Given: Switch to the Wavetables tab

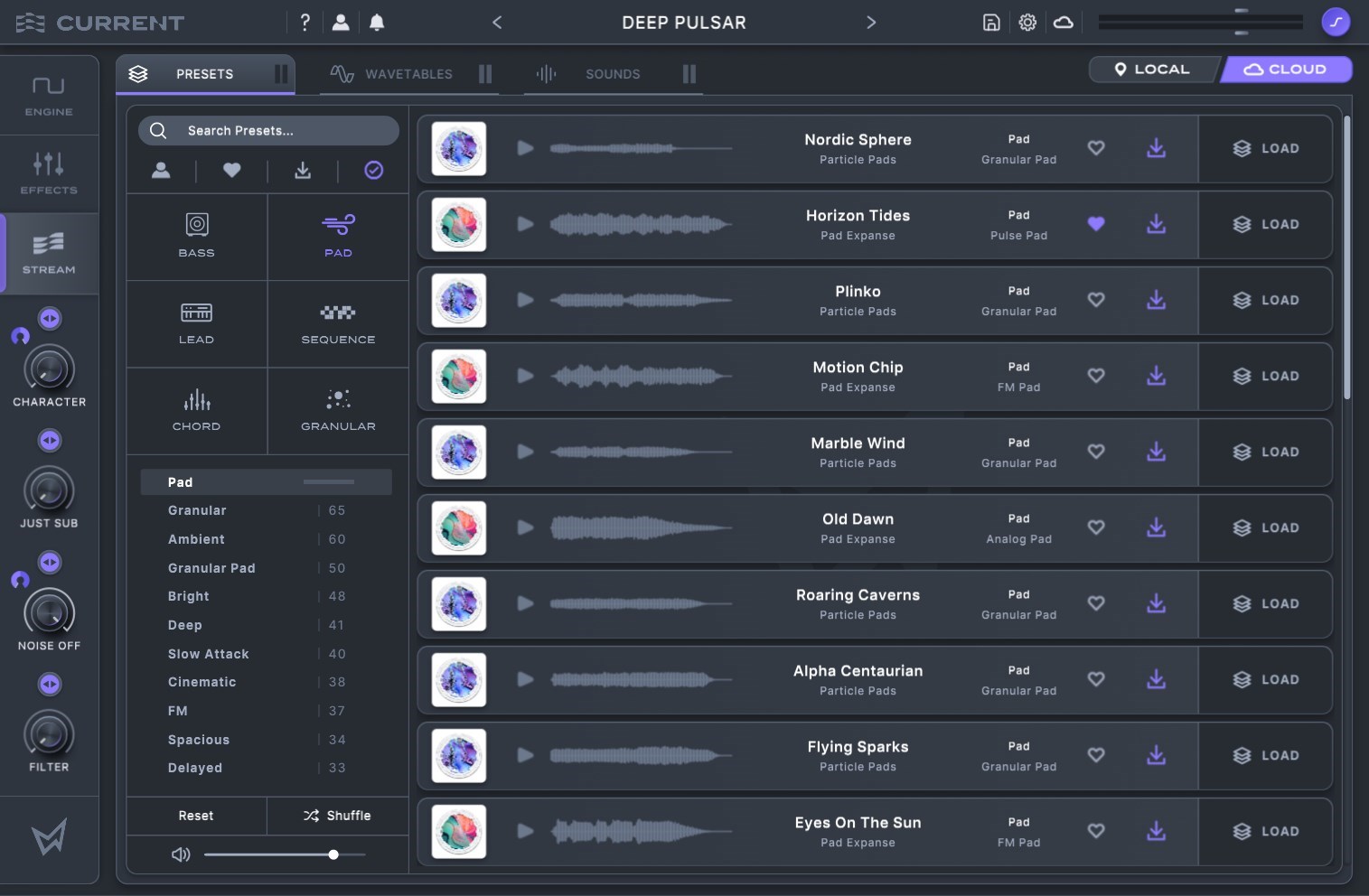Looking at the screenshot, I should coord(393,74).
